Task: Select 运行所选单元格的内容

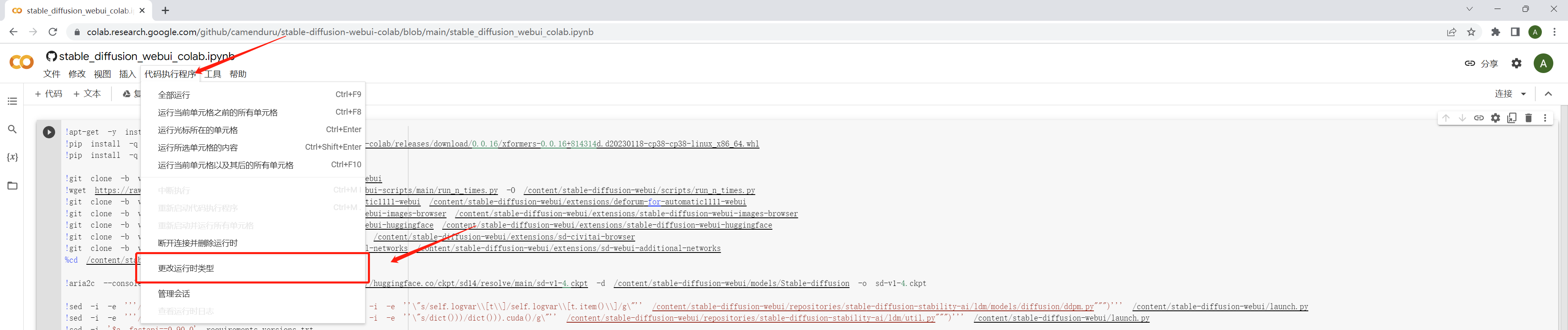Action: click(x=253, y=148)
